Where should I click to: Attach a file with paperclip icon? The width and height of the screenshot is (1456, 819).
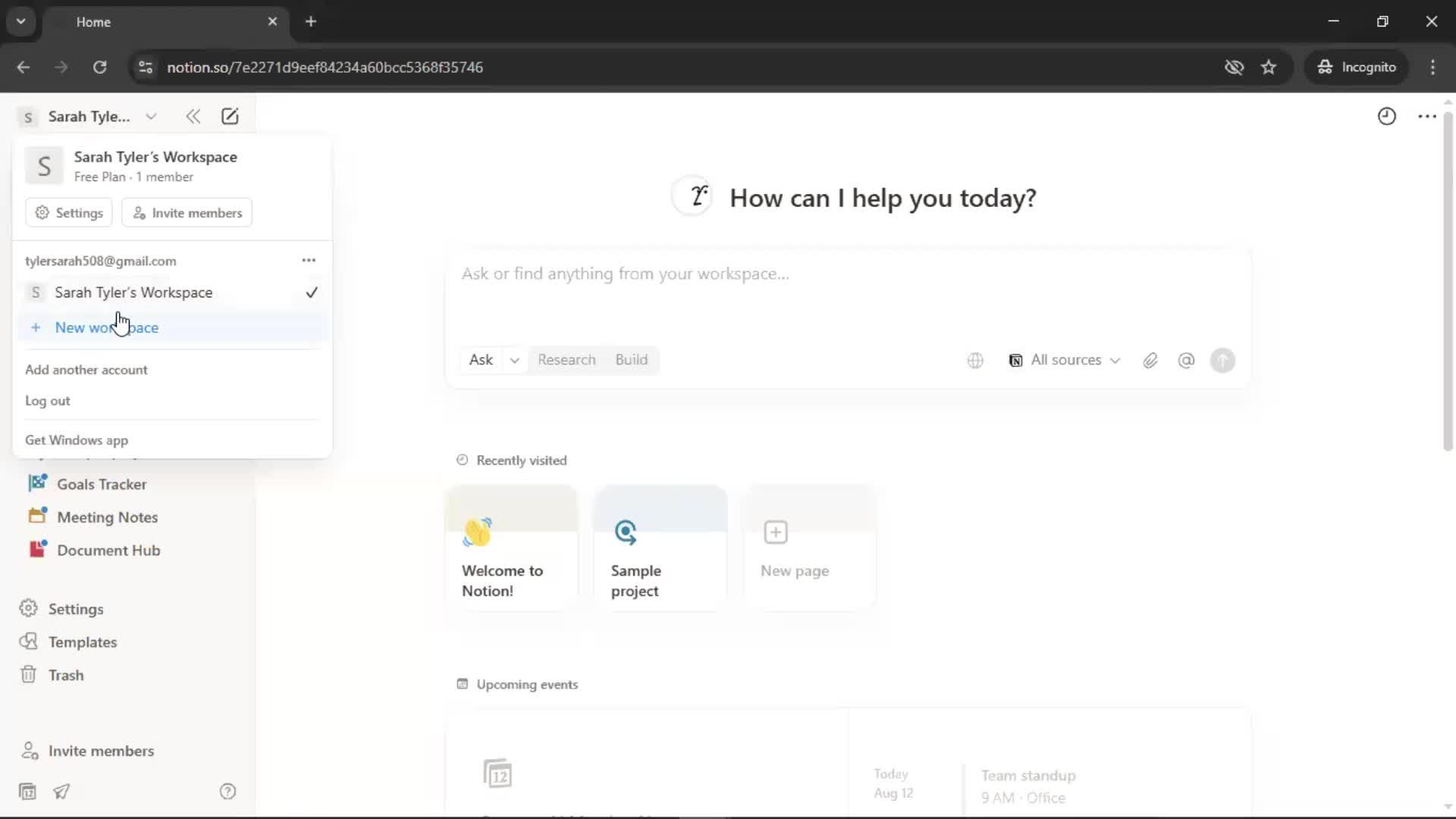pyautogui.click(x=1150, y=360)
